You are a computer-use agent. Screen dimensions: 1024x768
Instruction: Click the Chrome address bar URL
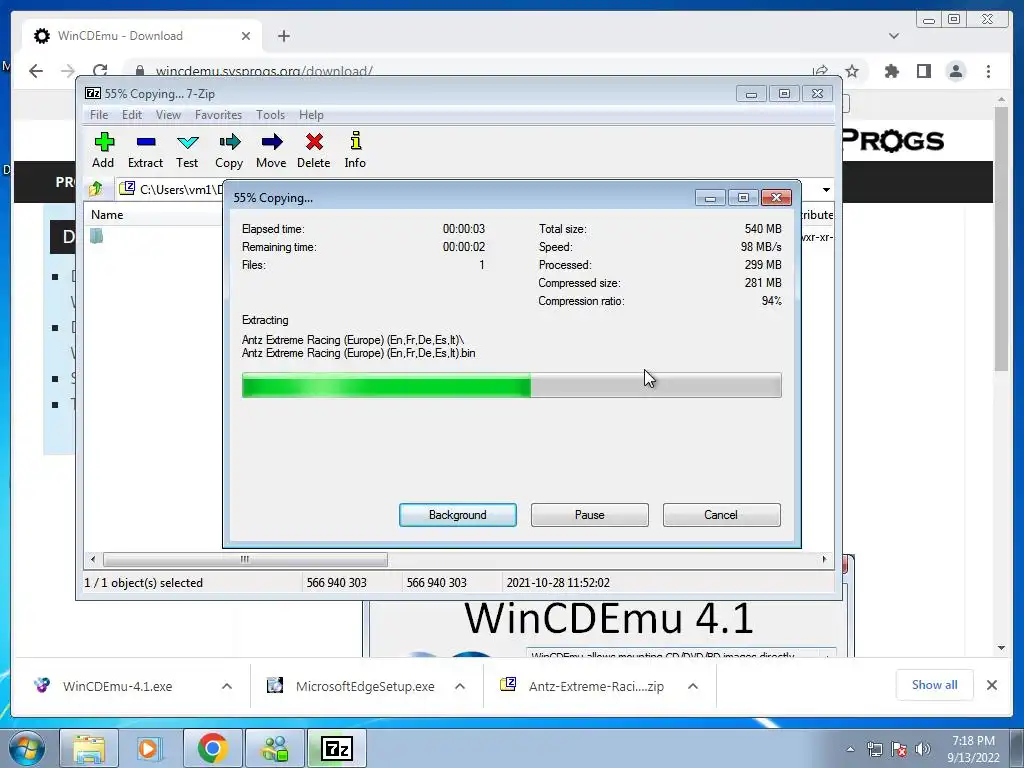[x=264, y=71]
